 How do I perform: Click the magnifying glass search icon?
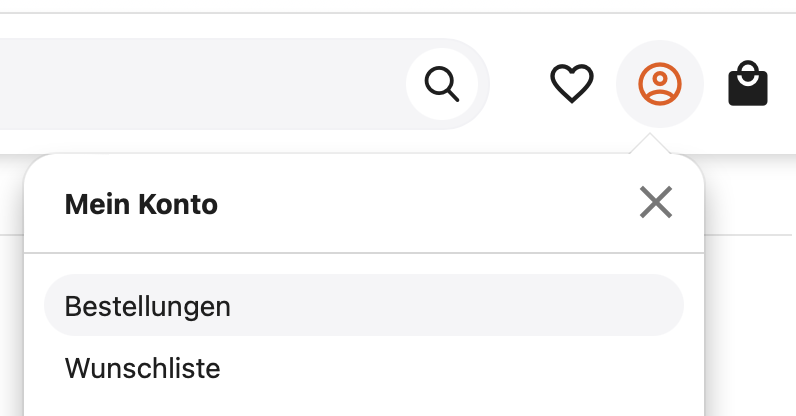pos(442,84)
